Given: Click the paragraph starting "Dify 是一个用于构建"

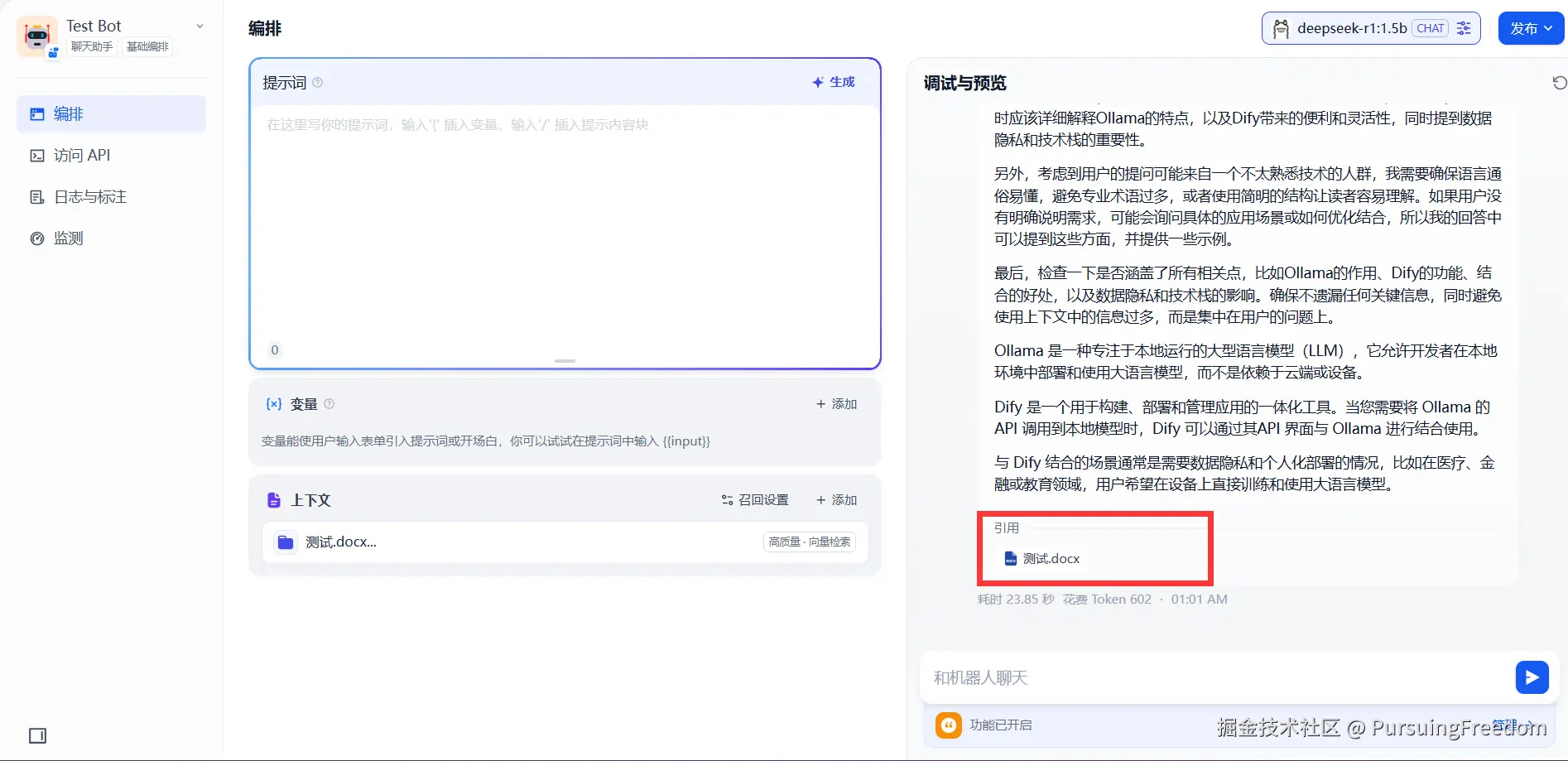Looking at the screenshot, I should coord(1242,418).
